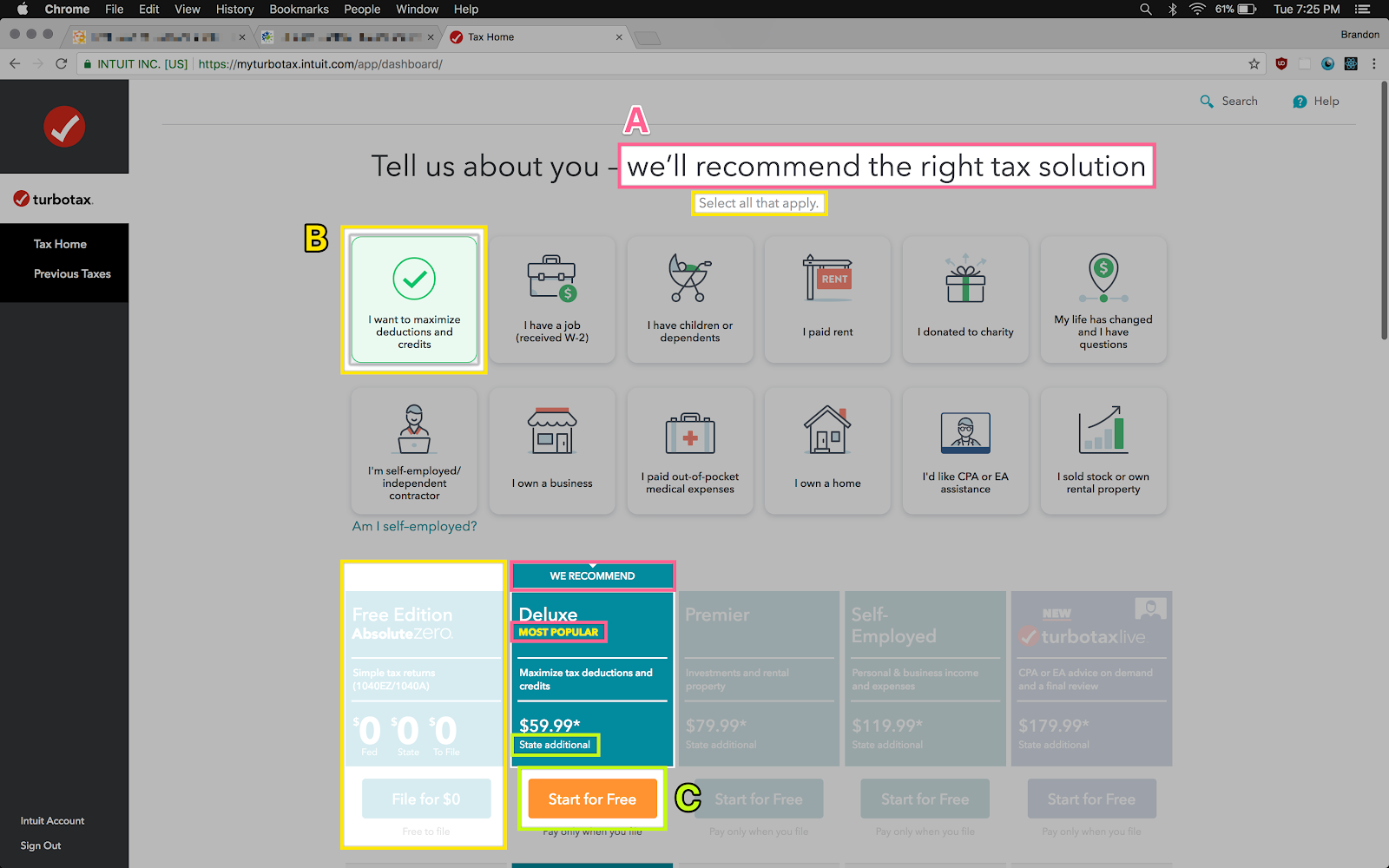This screenshot has width=1389, height=868.
Task: Reload the TurboTax page
Action: pyautogui.click(x=61, y=63)
